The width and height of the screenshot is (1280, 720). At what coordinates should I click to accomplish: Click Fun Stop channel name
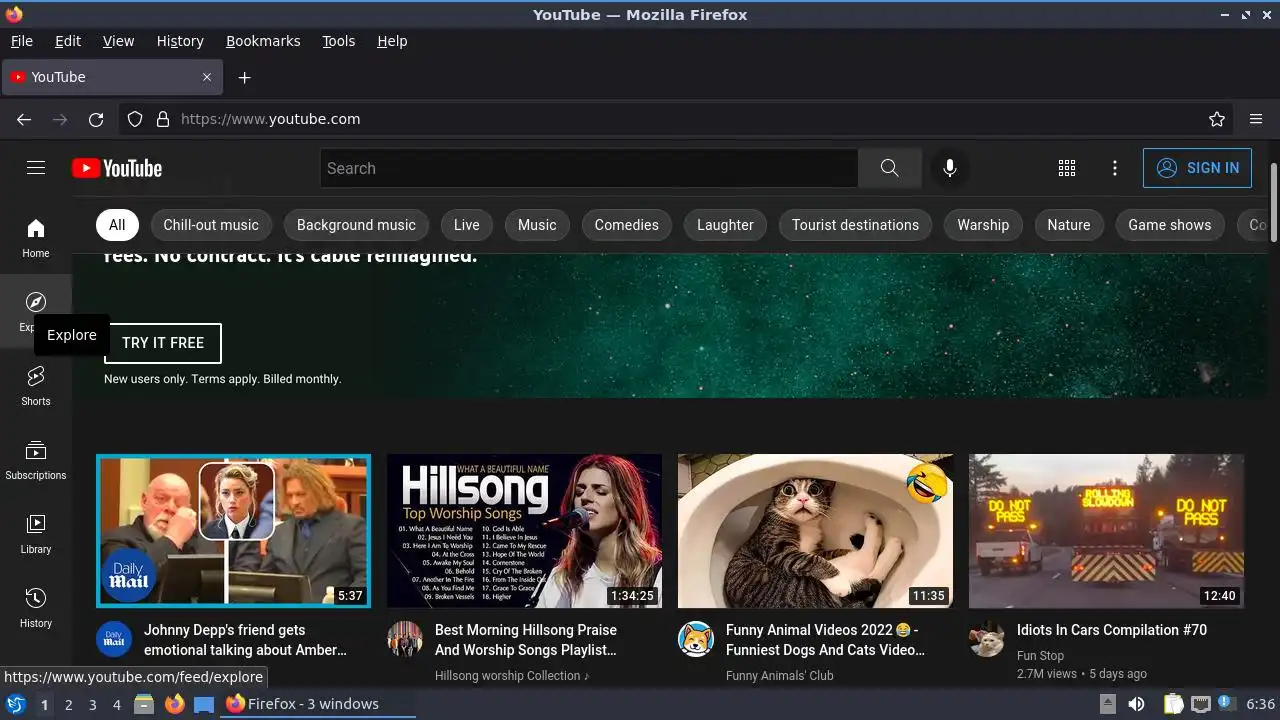[1040, 656]
